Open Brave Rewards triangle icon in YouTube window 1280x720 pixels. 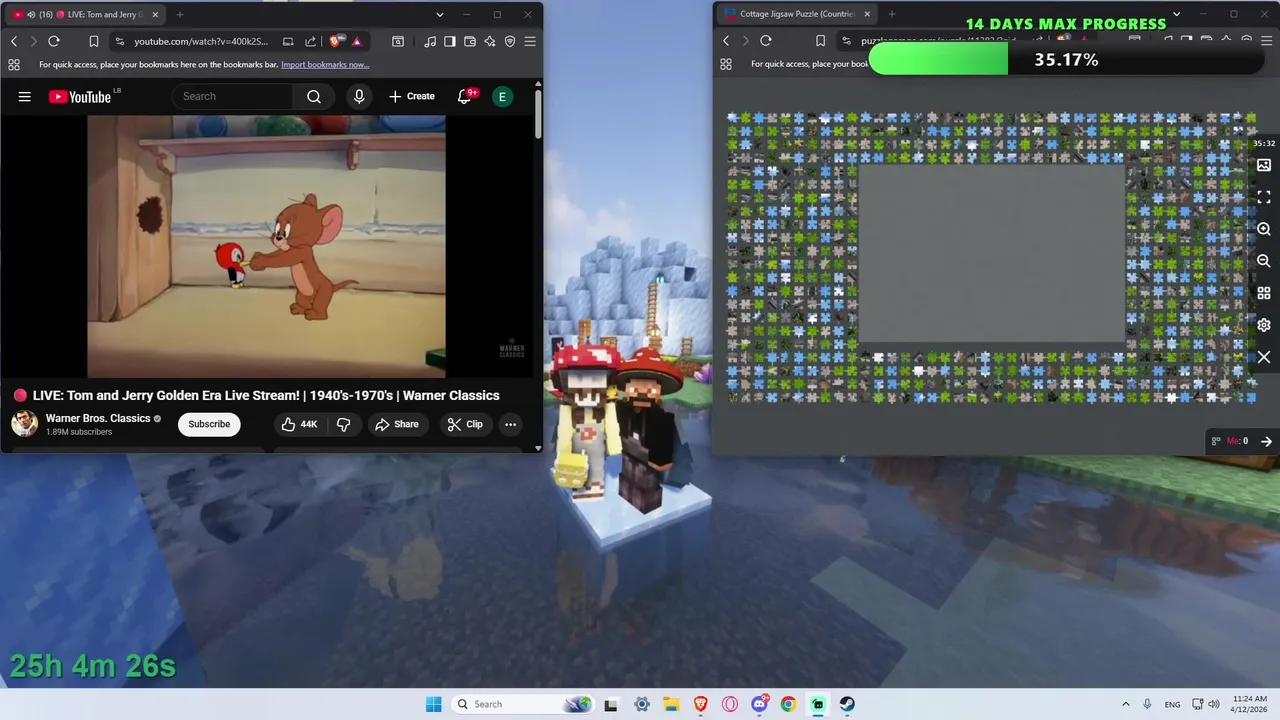(357, 41)
